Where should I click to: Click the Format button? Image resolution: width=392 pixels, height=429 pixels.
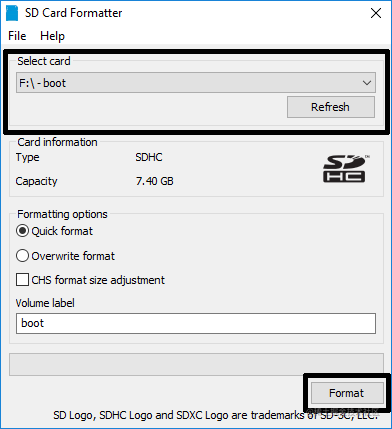pyautogui.click(x=347, y=393)
